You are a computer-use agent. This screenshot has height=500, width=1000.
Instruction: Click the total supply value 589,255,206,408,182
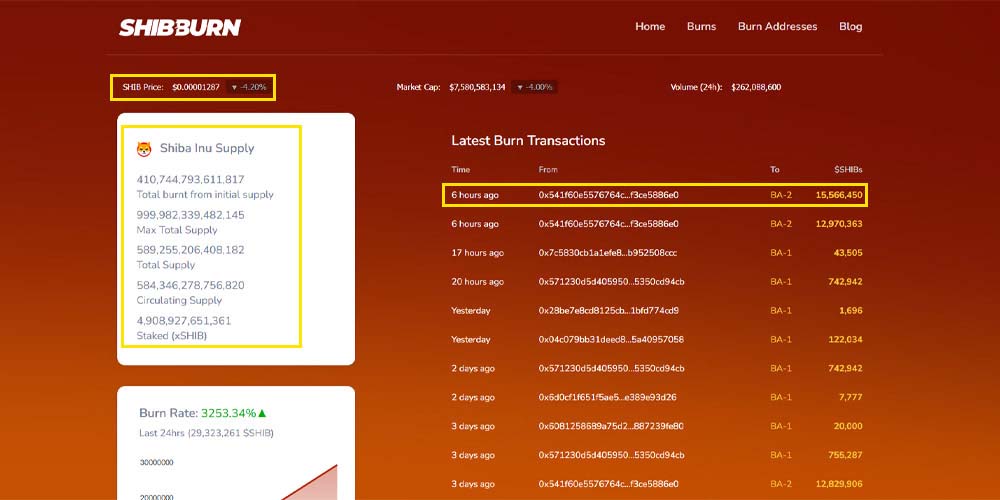(190, 250)
